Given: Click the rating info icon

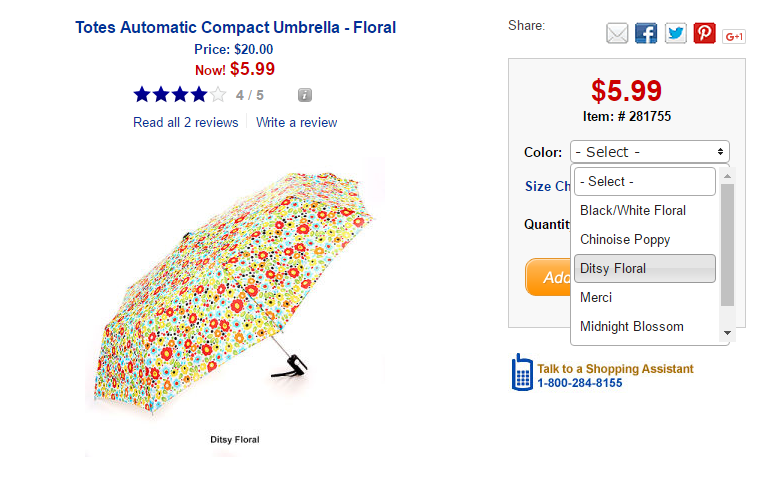Looking at the screenshot, I should [305, 95].
